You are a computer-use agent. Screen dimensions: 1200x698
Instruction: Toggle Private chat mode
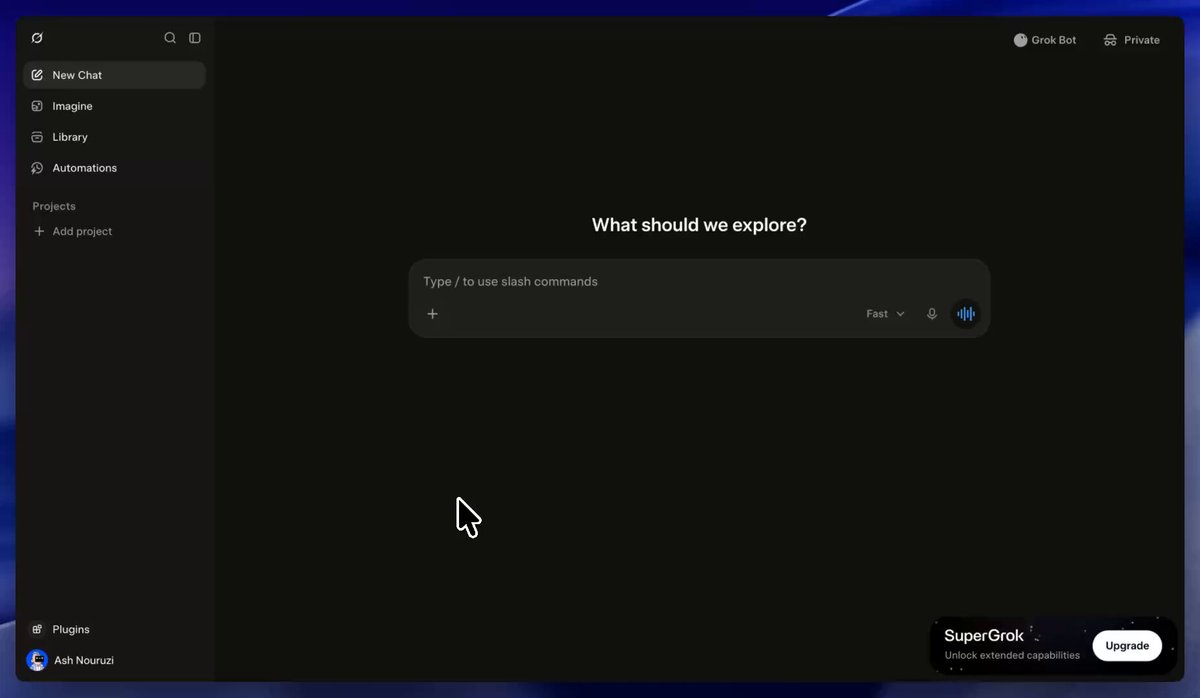pos(1132,40)
